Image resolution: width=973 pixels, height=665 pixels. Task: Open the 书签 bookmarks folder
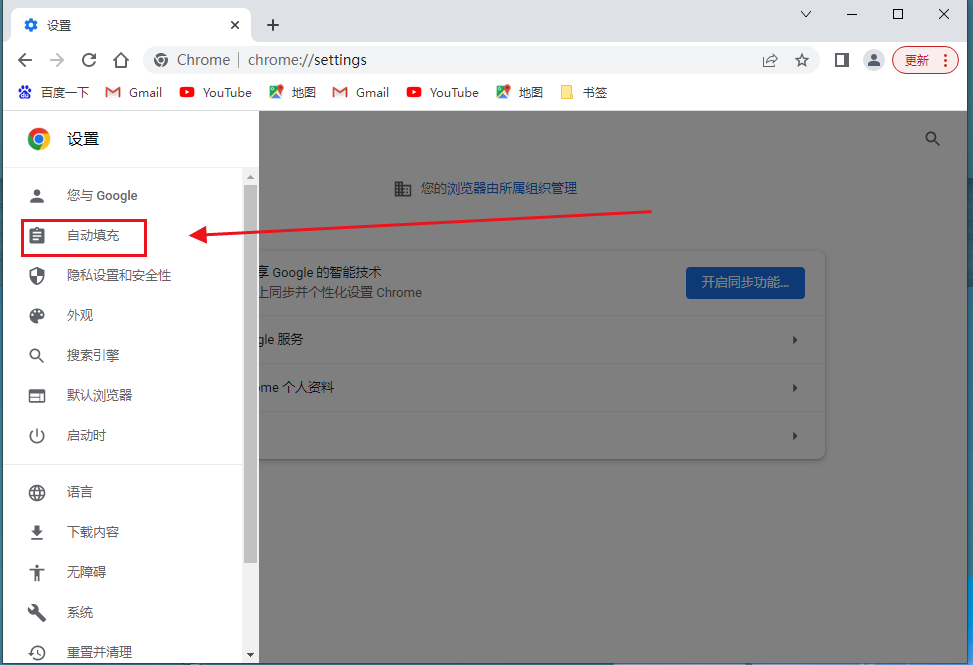pyautogui.click(x=583, y=92)
